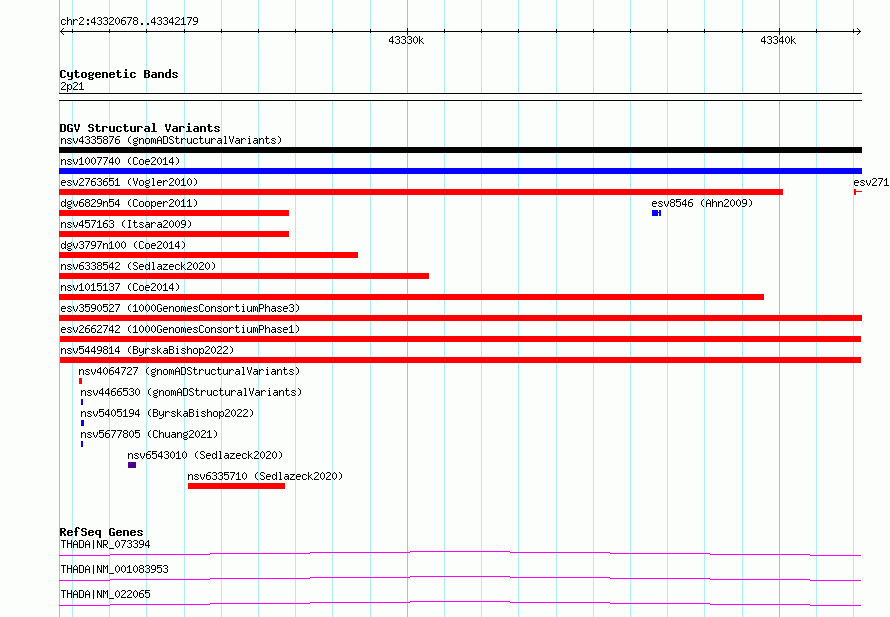Click the nsv457163 red bar

point(174,234)
